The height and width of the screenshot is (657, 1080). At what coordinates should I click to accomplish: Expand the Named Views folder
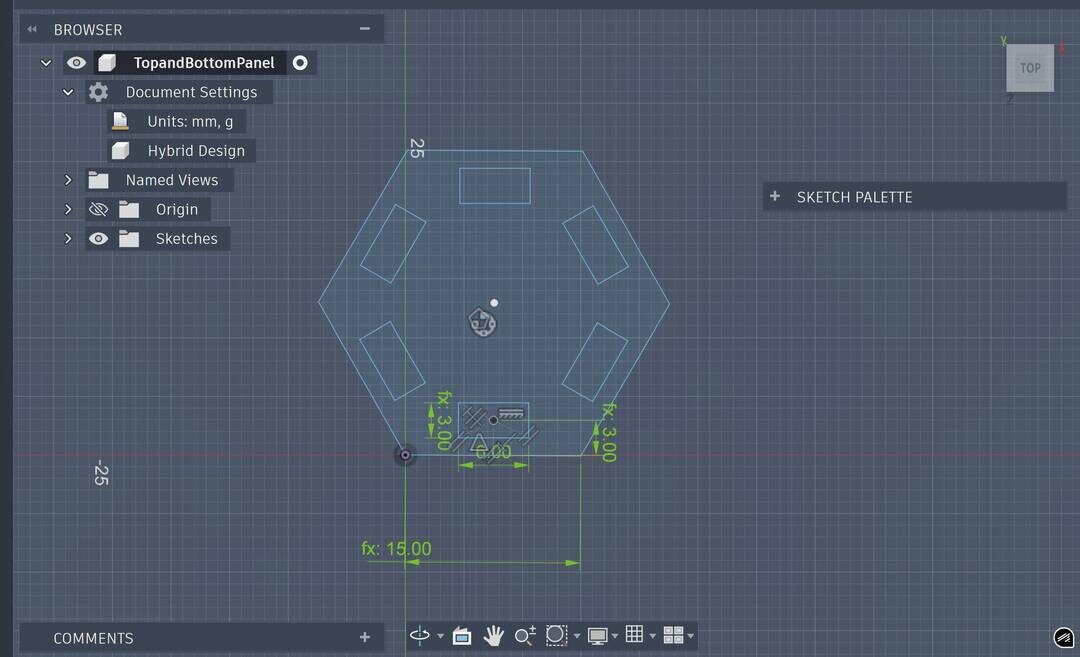[68, 180]
